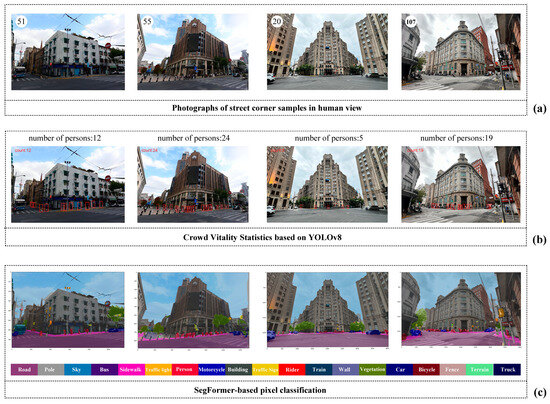The height and width of the screenshot is (404, 550).
Task: Open the YOLOv8 image with 24 persons
Action: coord(193,184)
